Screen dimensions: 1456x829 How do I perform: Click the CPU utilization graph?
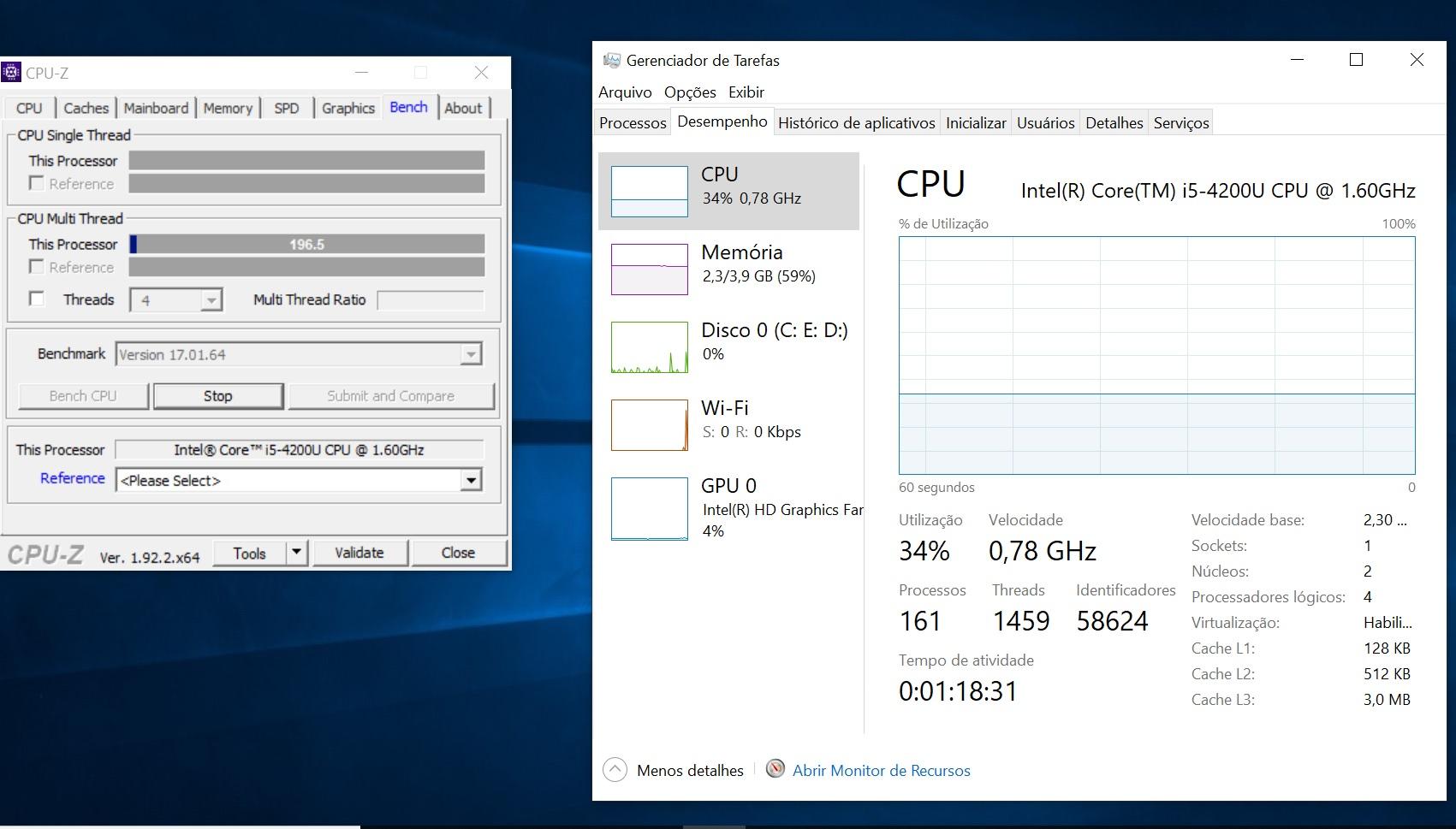click(x=1156, y=355)
